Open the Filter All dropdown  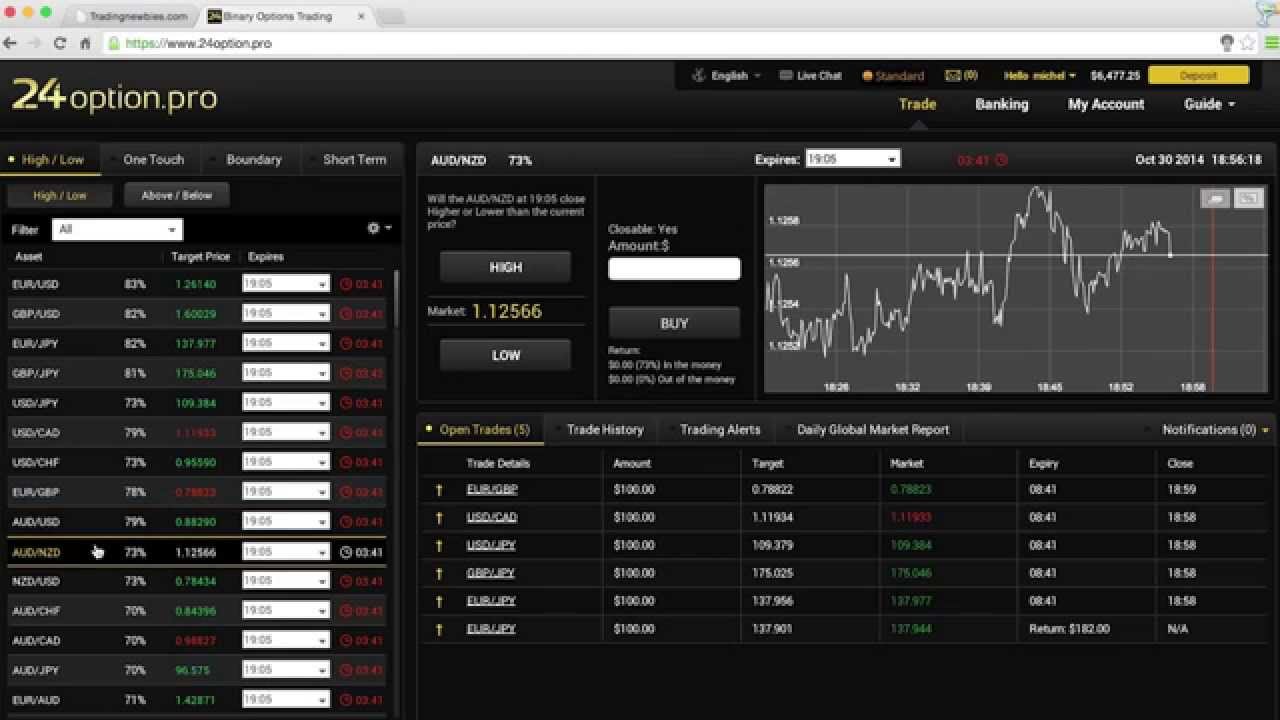(x=117, y=229)
